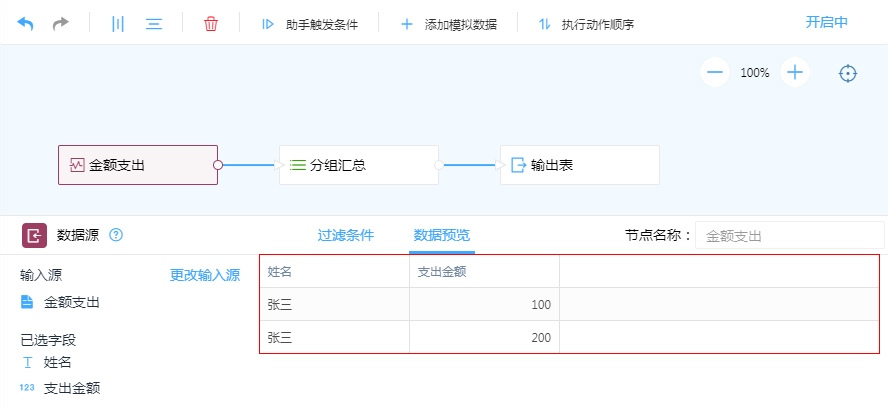Screen dimensions: 888x410
Task: Toggle the 开启中 status
Action: coord(827,22)
